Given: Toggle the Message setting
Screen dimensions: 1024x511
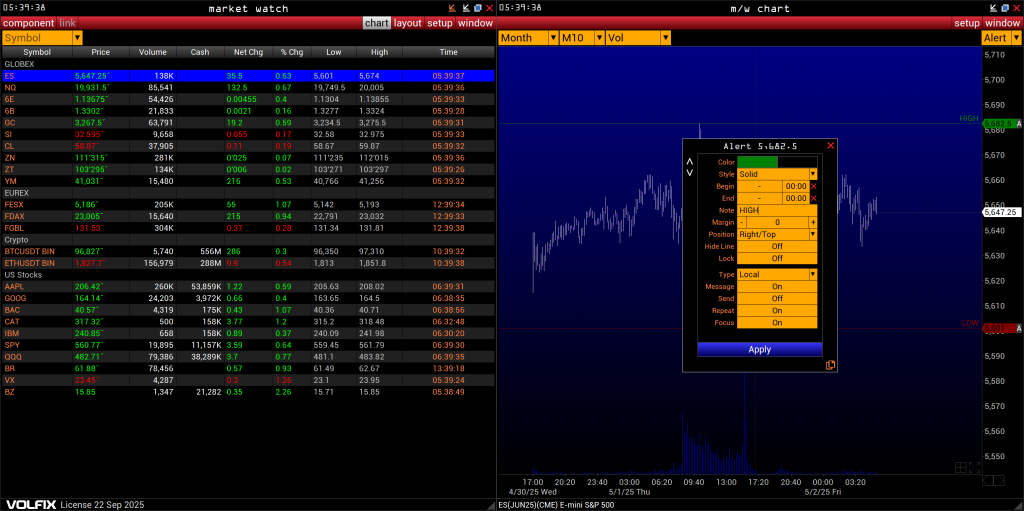Looking at the screenshot, I should (x=777, y=286).
